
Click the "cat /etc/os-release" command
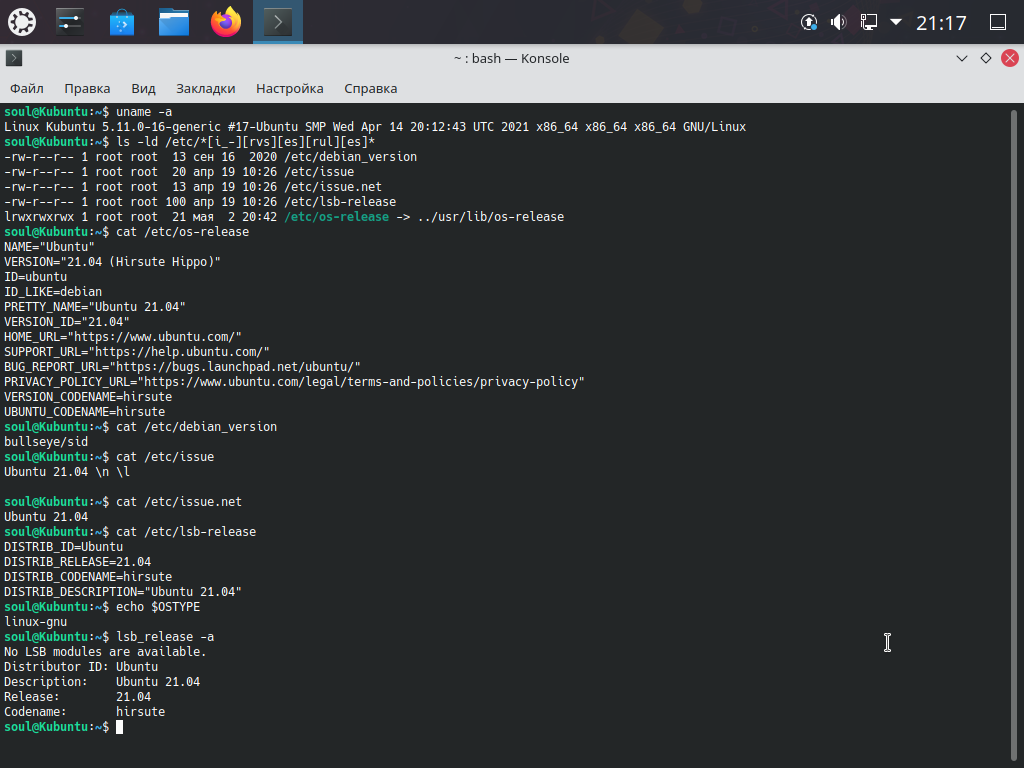(x=183, y=232)
